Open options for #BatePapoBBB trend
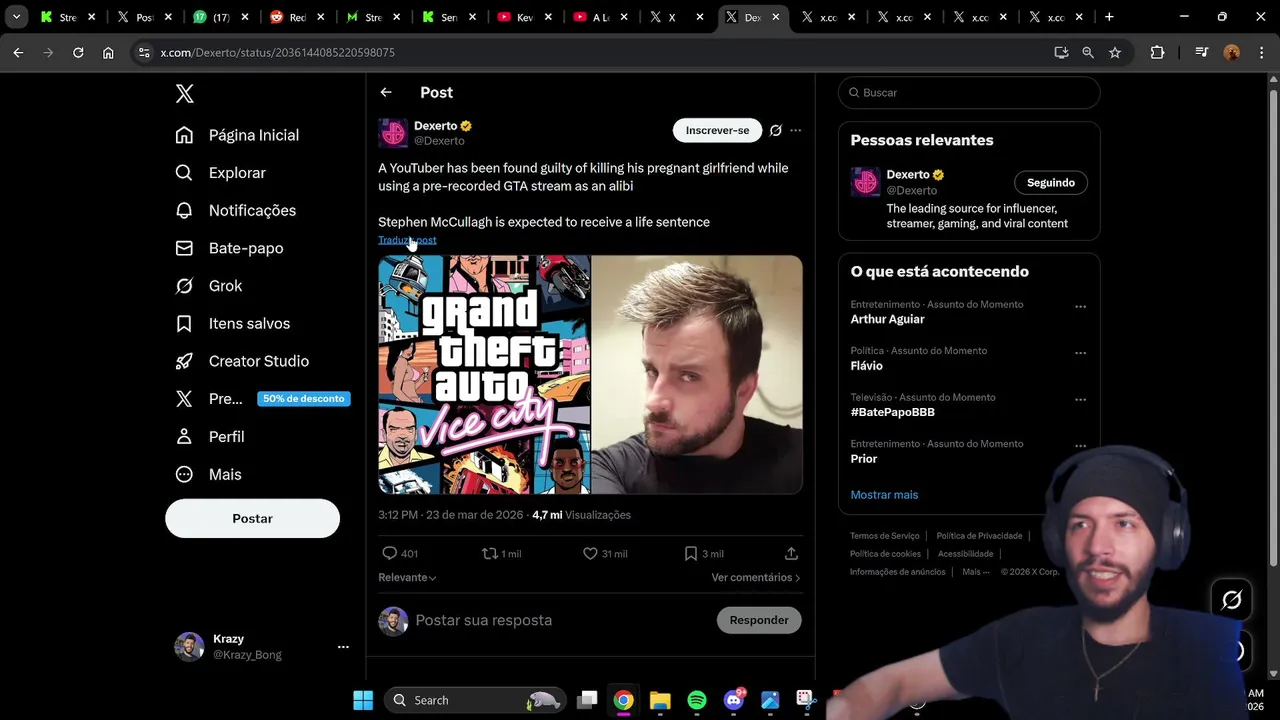The width and height of the screenshot is (1280, 720). click(1080, 400)
